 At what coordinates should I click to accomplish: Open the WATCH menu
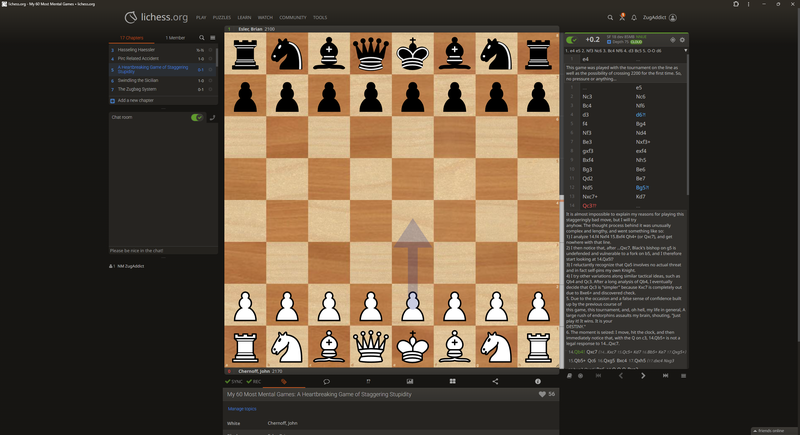pos(265,17)
